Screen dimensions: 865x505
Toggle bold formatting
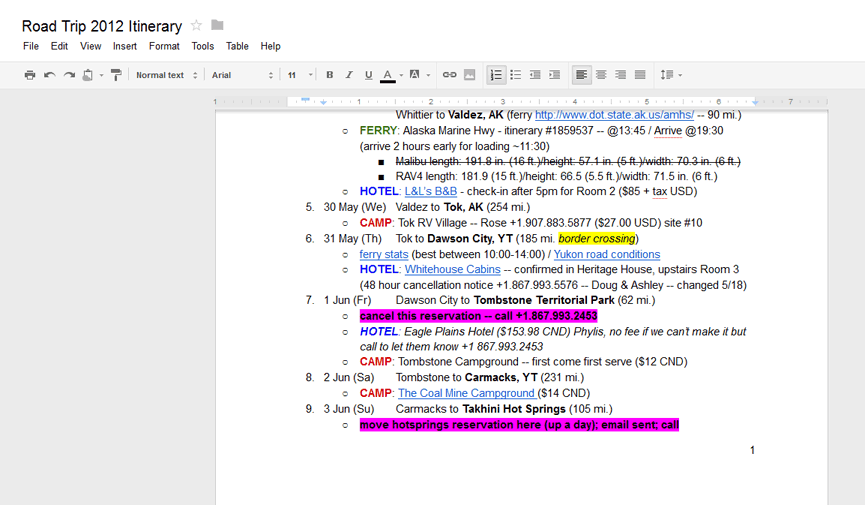pyautogui.click(x=329, y=75)
